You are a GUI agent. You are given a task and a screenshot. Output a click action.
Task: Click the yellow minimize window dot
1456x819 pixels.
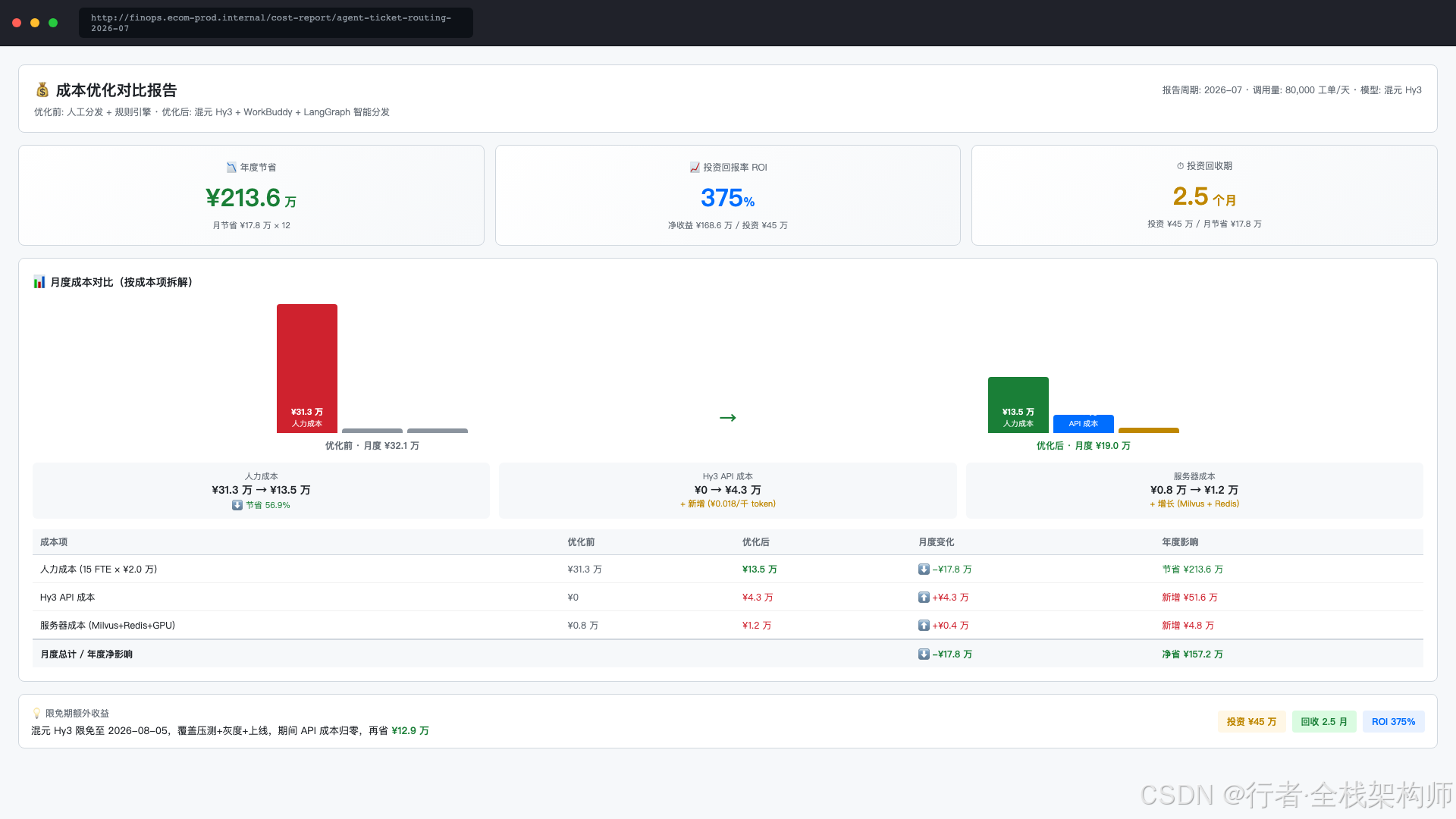coord(35,23)
